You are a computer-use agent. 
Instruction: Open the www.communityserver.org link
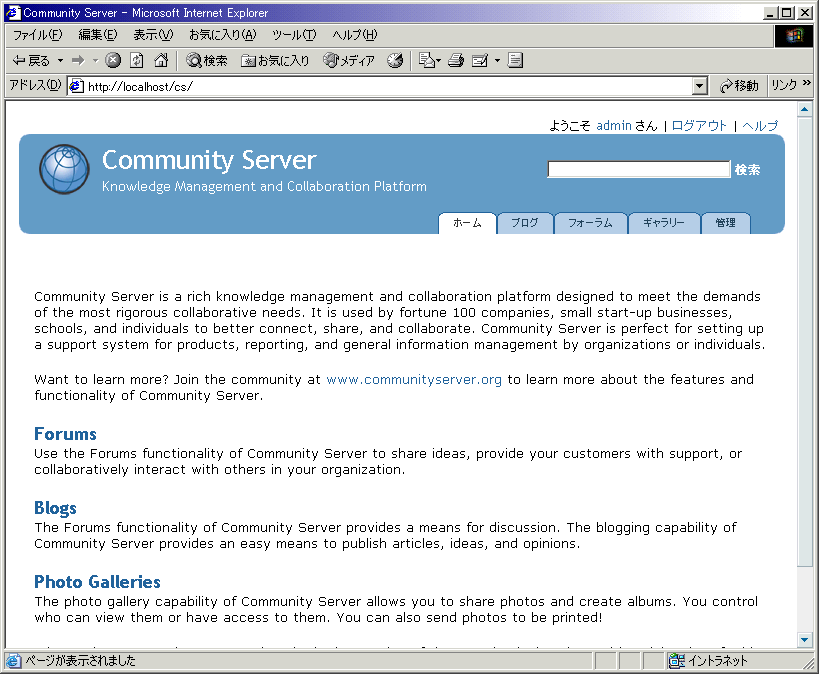[414, 379]
